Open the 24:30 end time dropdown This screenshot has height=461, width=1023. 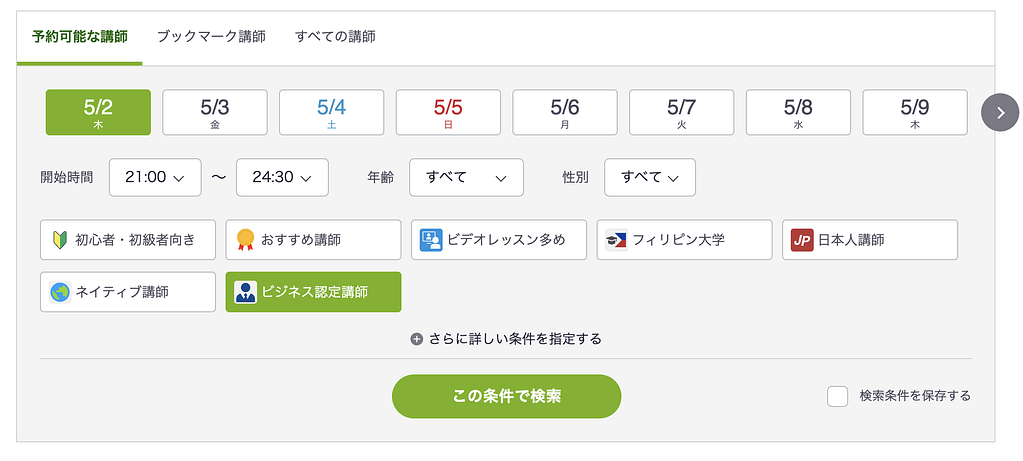pyautogui.click(x=282, y=177)
